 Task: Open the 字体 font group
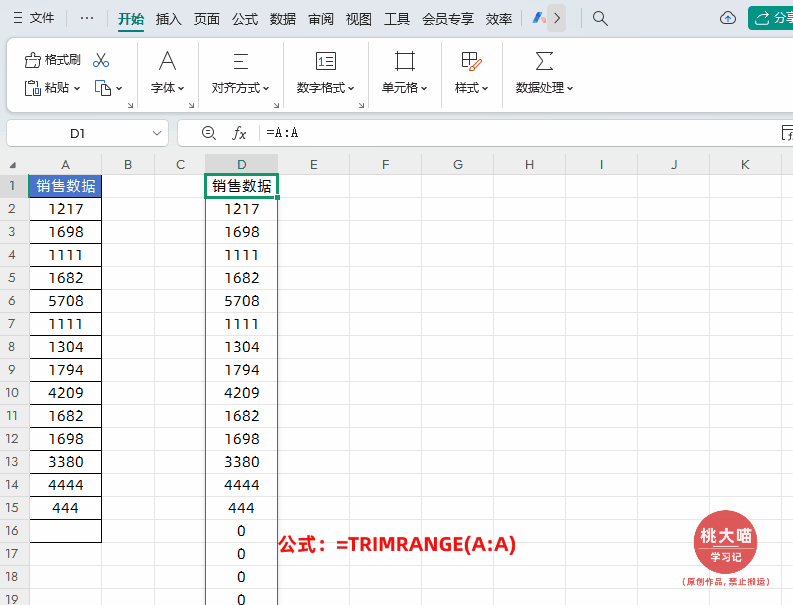(x=167, y=72)
